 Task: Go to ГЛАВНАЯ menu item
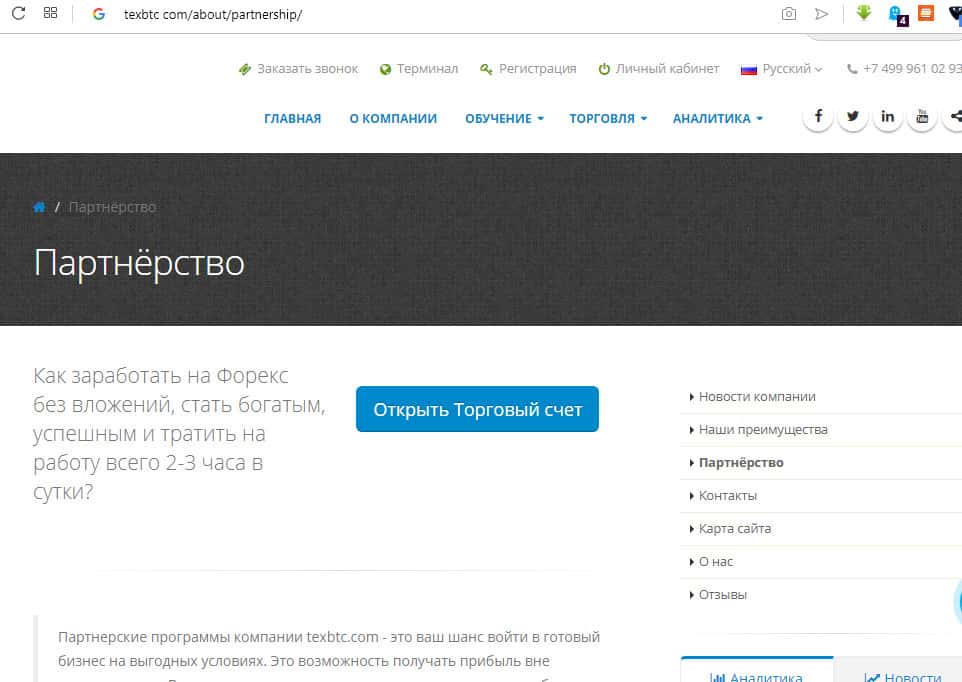point(293,118)
